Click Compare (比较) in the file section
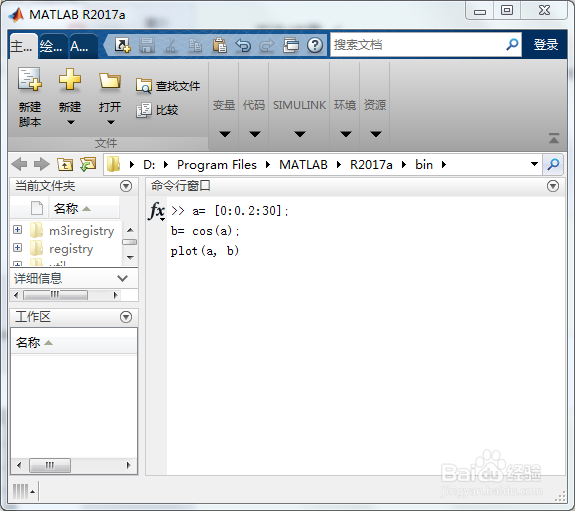This screenshot has height=511, width=575. coord(157,110)
